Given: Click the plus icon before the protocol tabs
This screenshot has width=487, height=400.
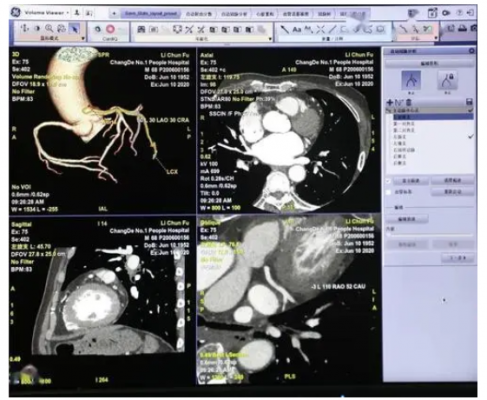Looking at the screenshot, I should click(114, 13).
